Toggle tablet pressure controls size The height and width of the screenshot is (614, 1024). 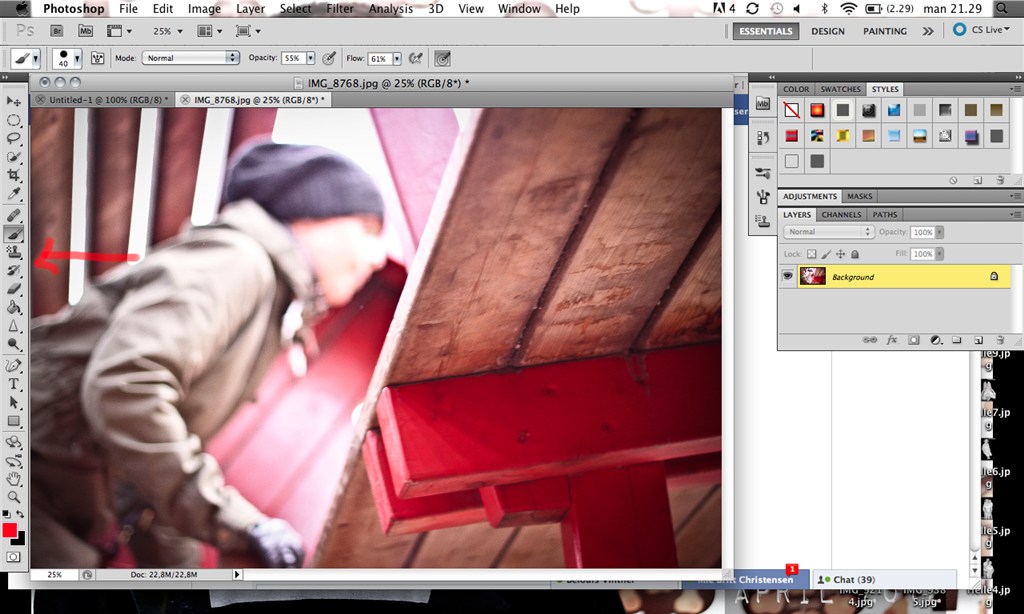pos(443,58)
